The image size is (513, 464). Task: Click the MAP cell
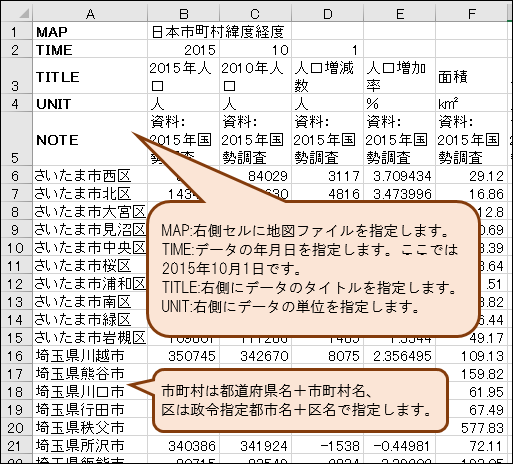(x=90, y=31)
